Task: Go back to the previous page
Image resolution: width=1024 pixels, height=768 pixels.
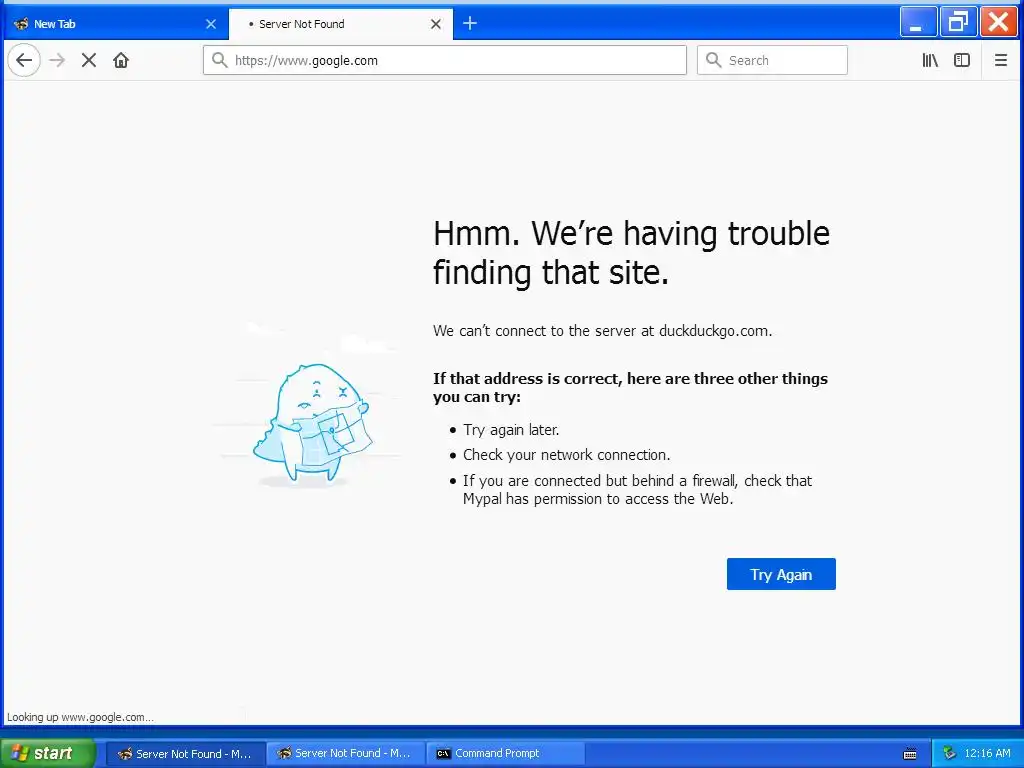Action: [x=24, y=60]
